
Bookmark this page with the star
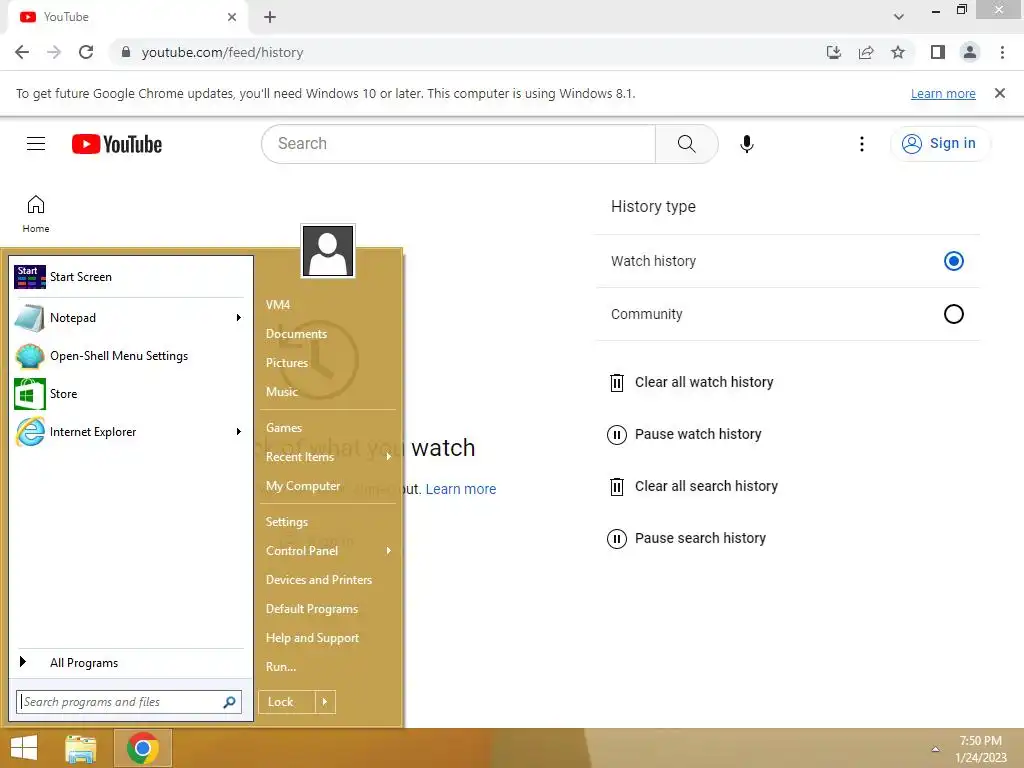(898, 52)
